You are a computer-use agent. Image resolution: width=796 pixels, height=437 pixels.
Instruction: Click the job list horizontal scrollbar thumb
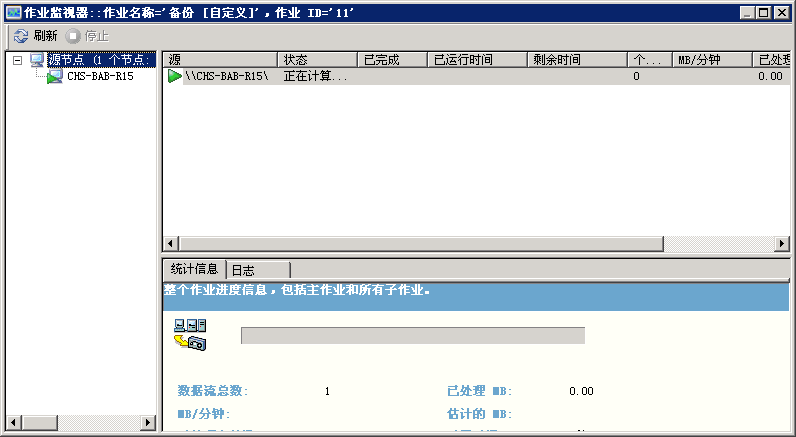coord(421,244)
